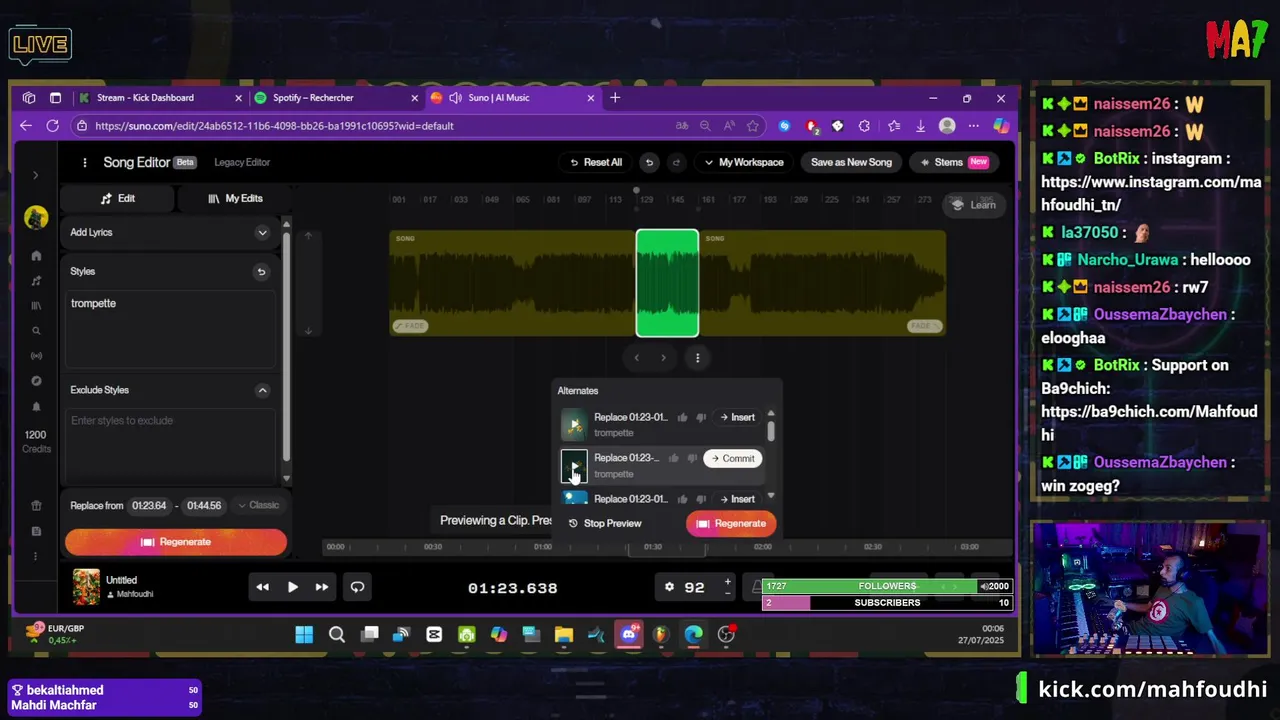Redo the edit in the toolbar
This screenshot has height=720, width=1280.
[676, 162]
